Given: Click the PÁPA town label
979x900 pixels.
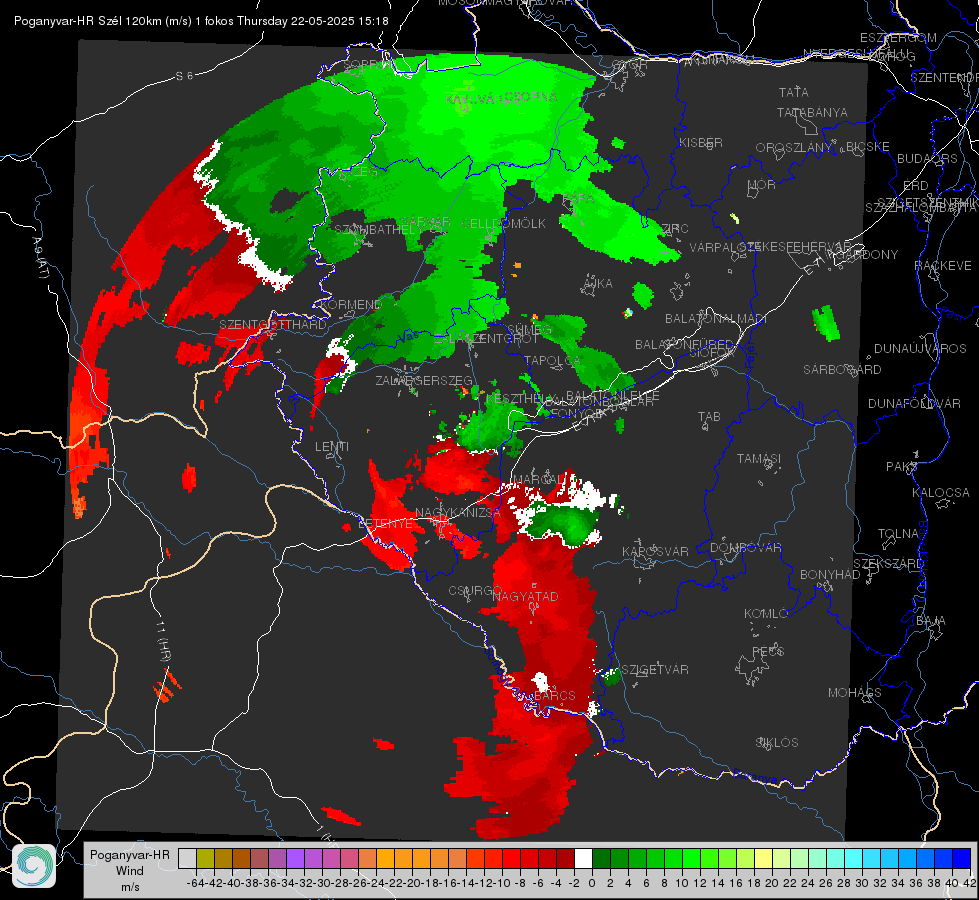Looking at the screenshot, I should pos(578,197).
